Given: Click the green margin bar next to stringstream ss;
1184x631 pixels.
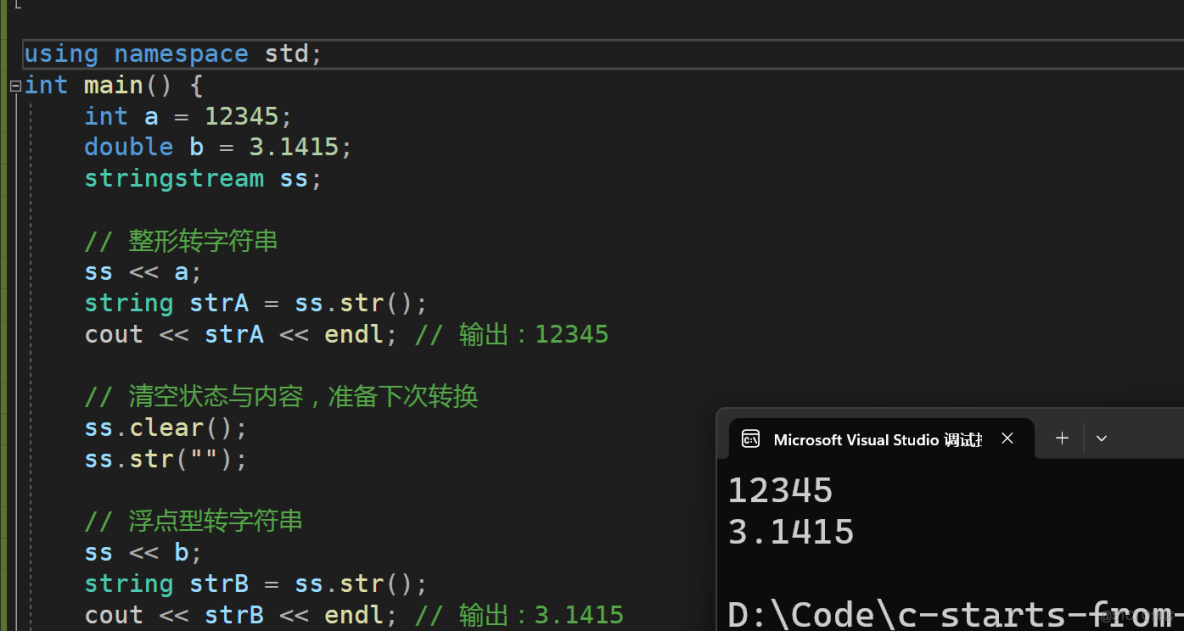Looking at the screenshot, I should (3, 178).
